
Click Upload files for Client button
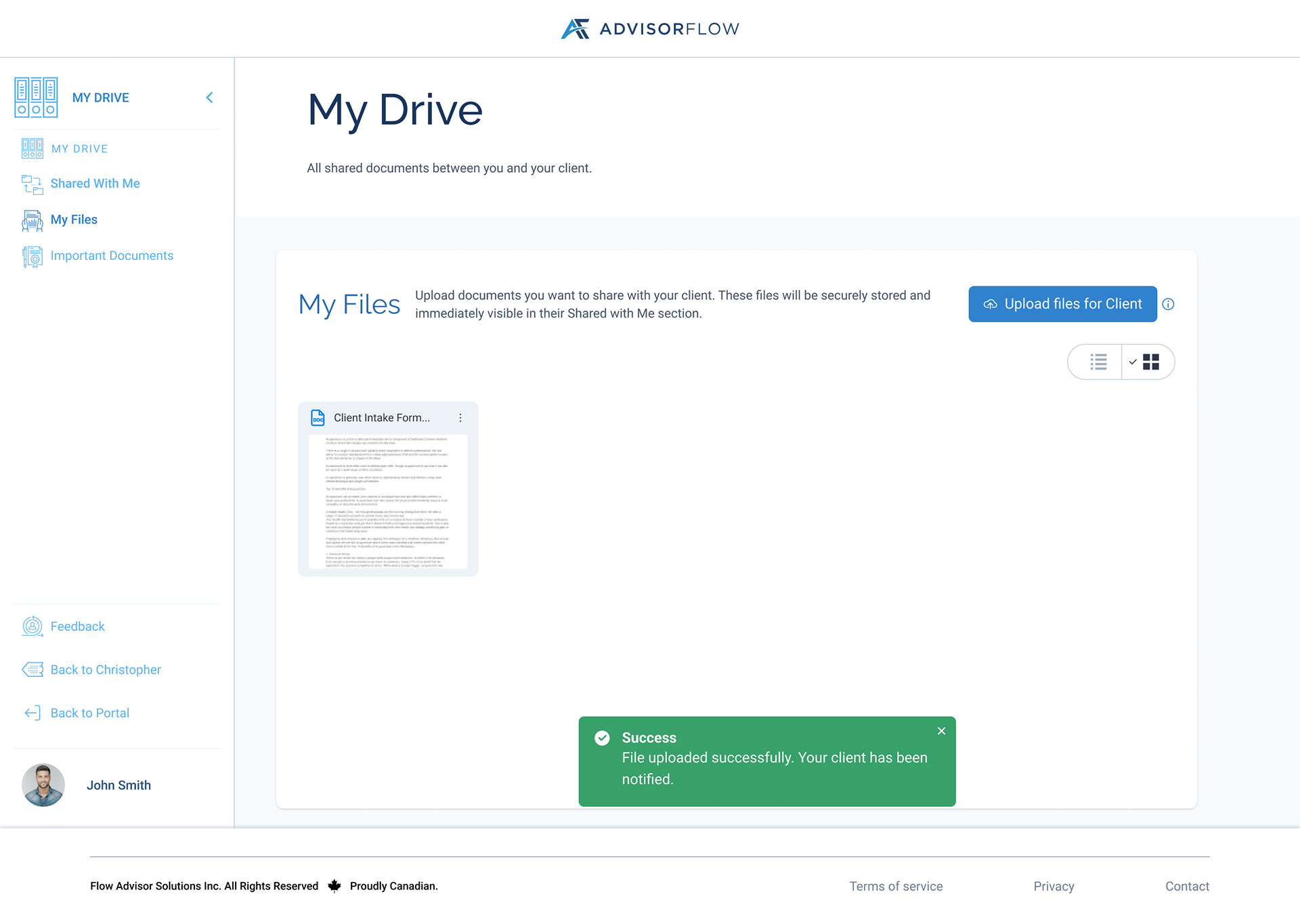tap(1062, 304)
